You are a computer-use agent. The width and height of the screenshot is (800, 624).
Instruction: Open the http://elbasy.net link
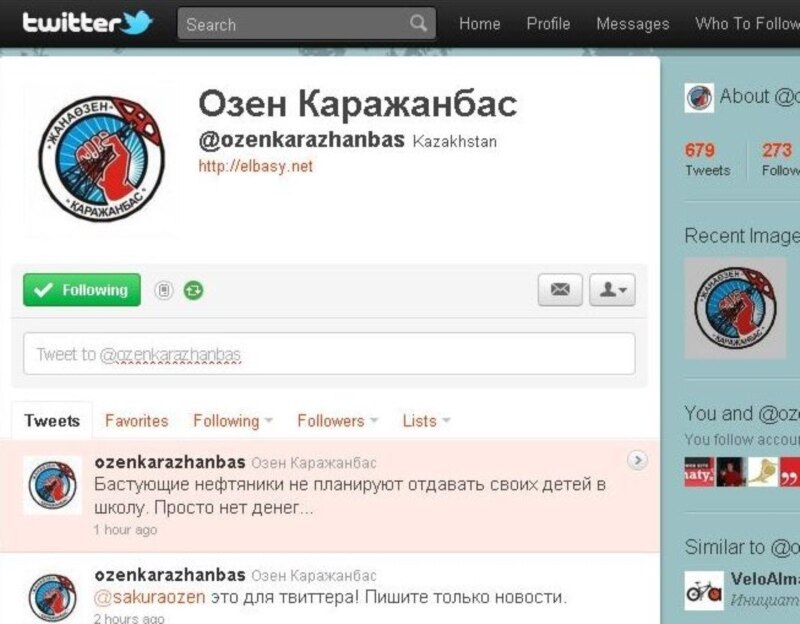coord(256,166)
